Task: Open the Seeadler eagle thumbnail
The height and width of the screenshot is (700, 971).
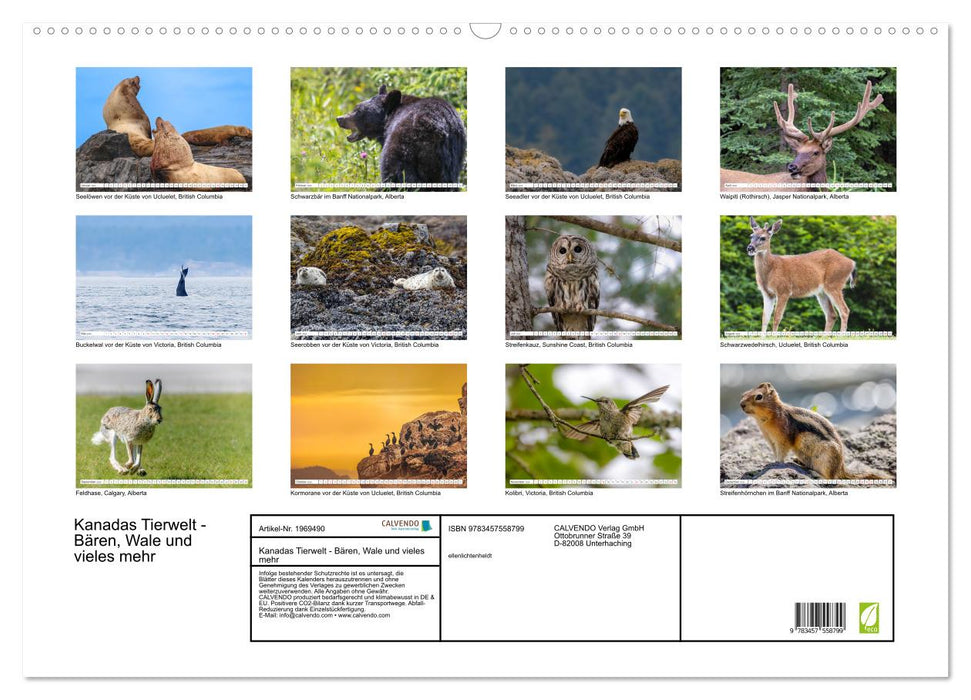Action: 592,128
